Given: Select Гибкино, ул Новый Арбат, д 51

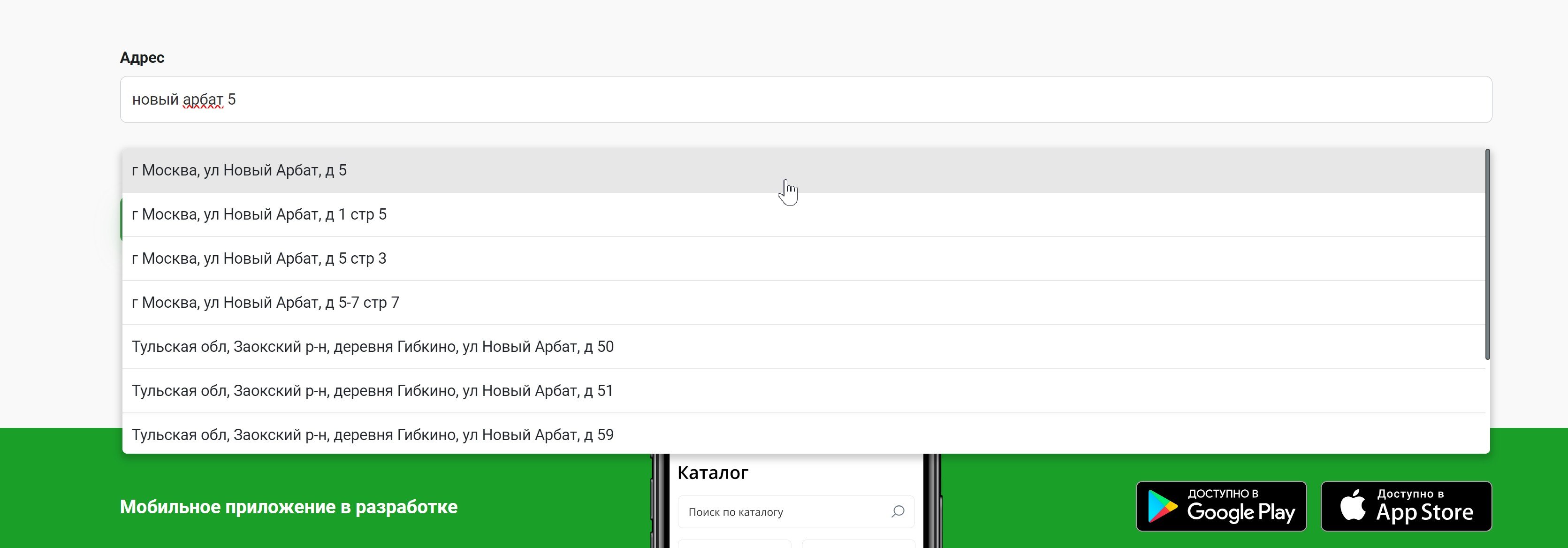Looking at the screenshot, I should coord(373,391).
